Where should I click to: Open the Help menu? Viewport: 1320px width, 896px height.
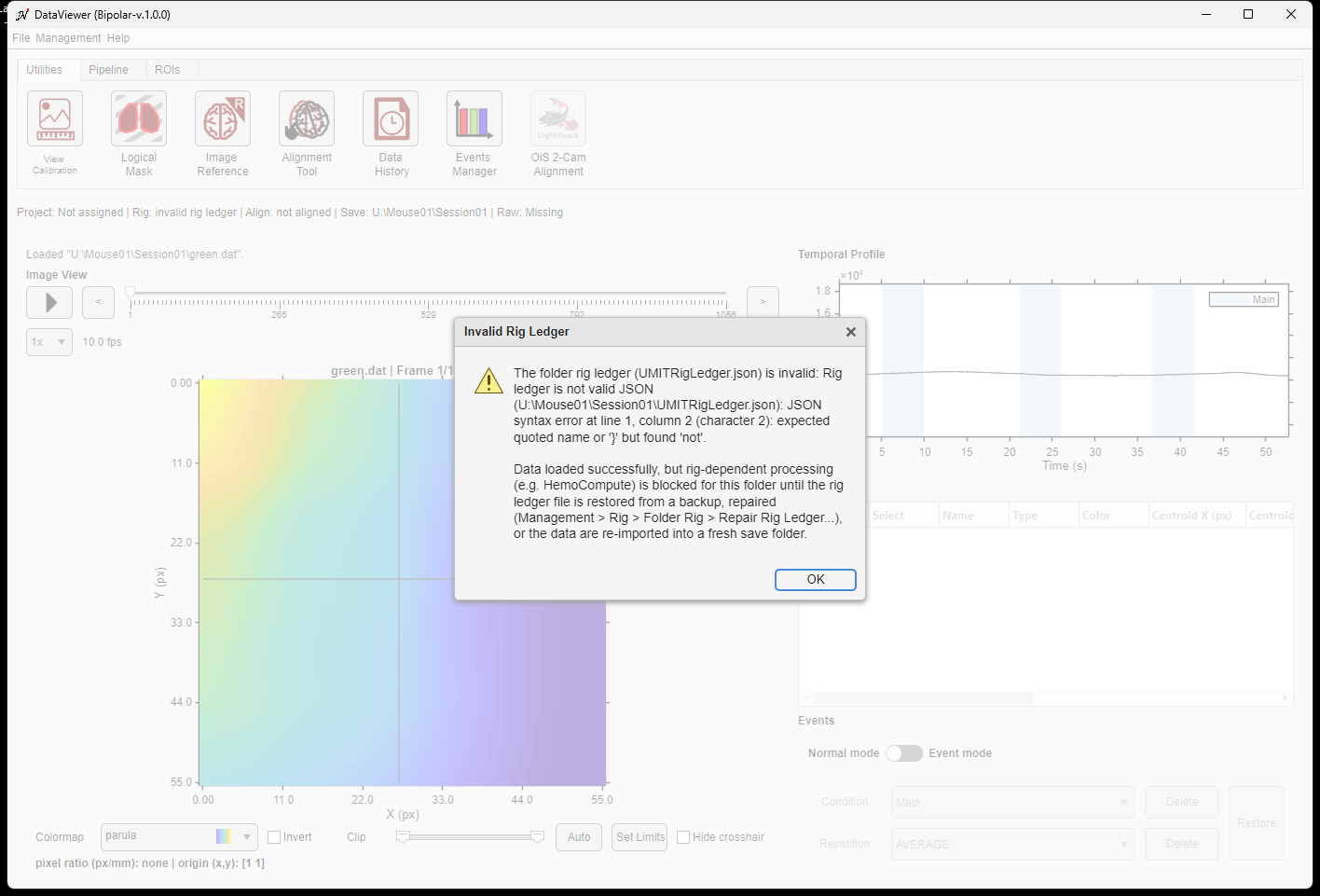click(118, 38)
